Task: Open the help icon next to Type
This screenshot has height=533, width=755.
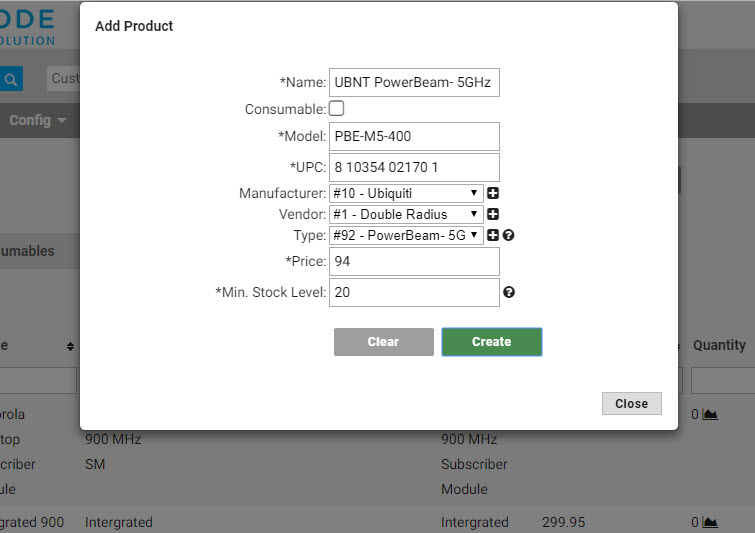Action: tap(508, 235)
